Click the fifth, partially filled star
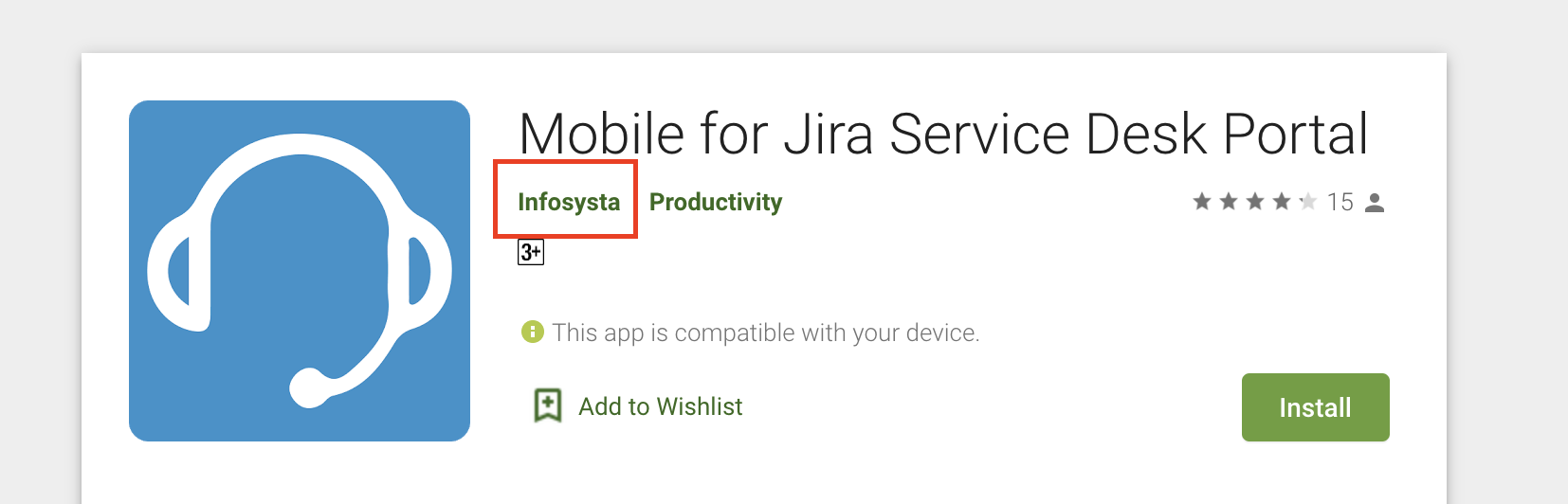This screenshot has height=504, width=1568. click(1308, 201)
